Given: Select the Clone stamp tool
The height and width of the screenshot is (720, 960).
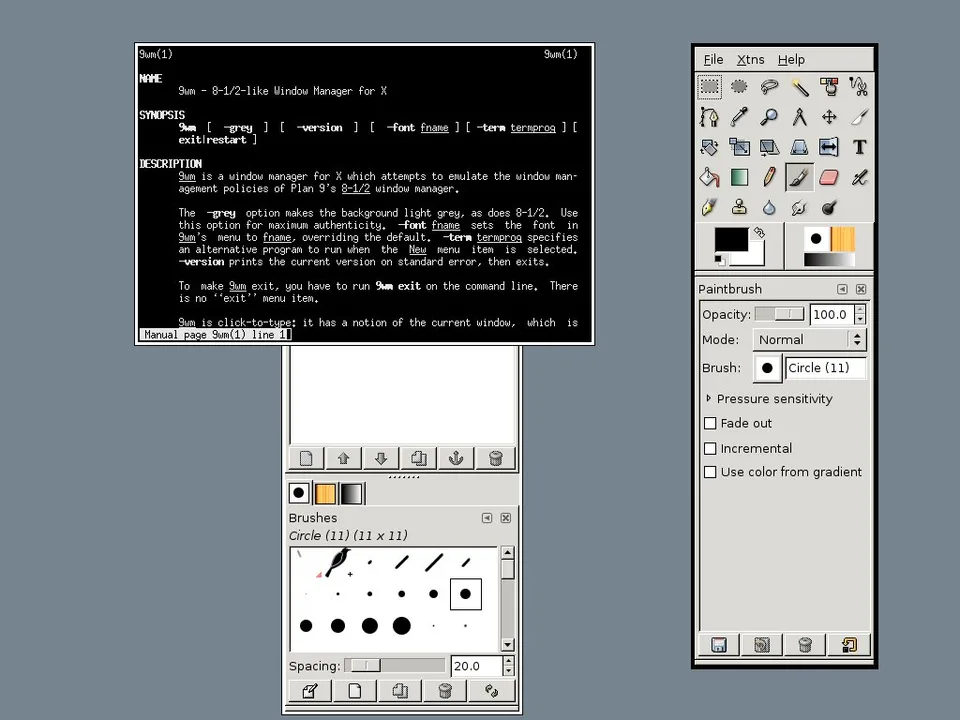Looking at the screenshot, I should click(740, 208).
